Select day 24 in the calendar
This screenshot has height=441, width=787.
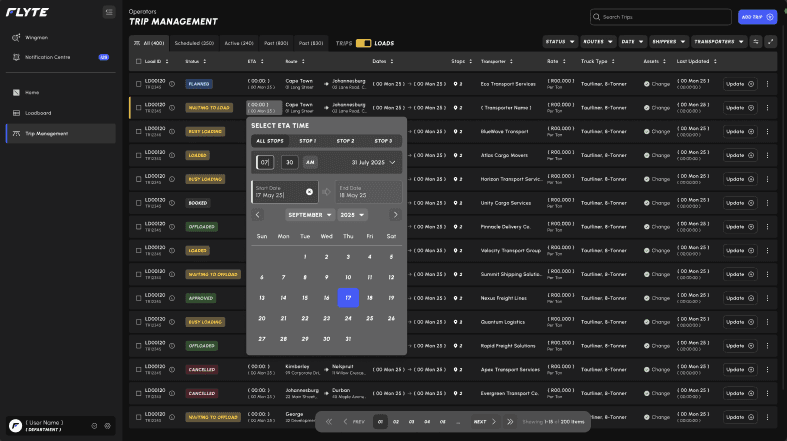point(348,319)
